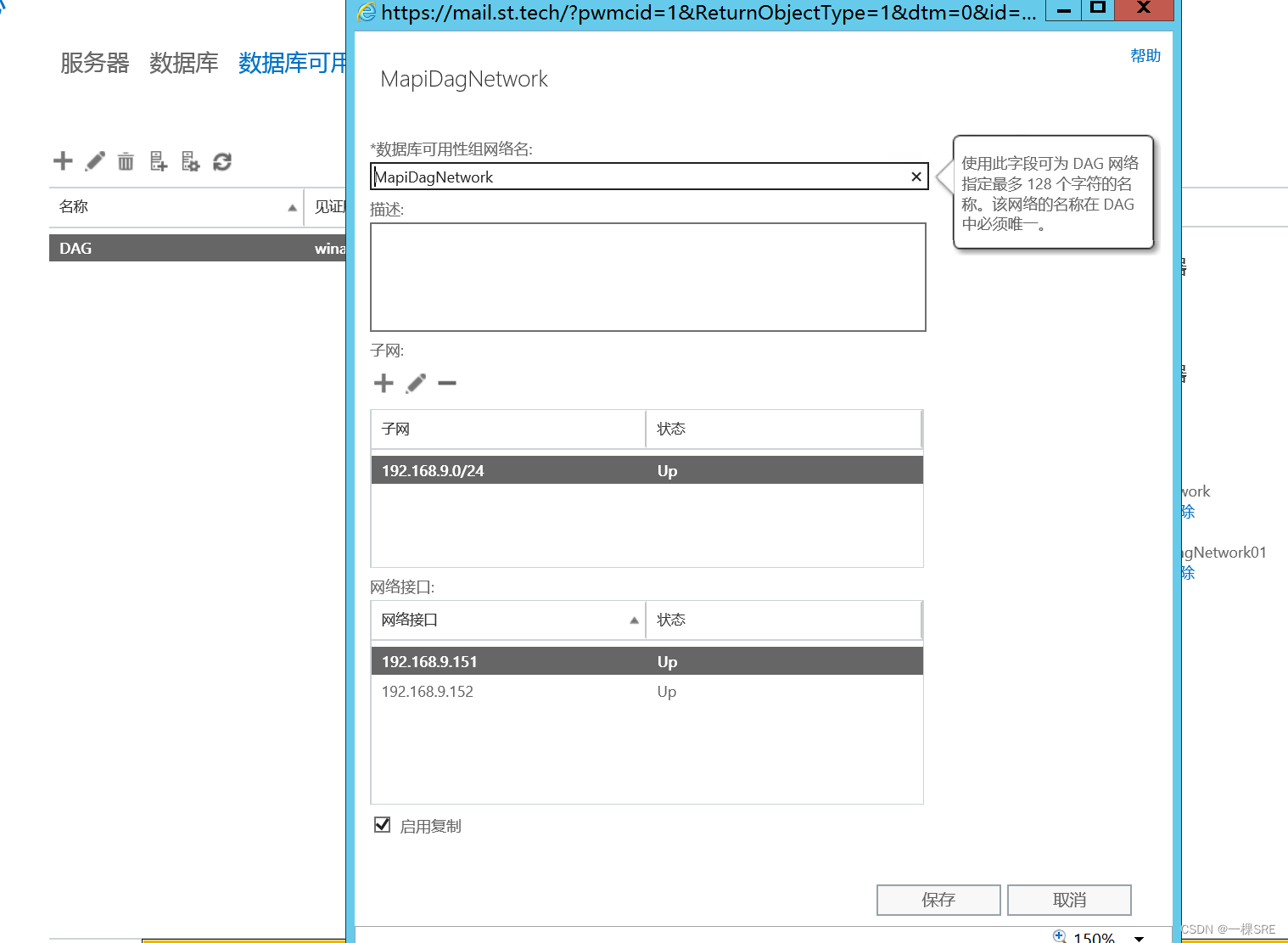Image resolution: width=1288 pixels, height=943 pixels.
Task: Open the zoom level dropdown arrow
Action: click(x=1140, y=938)
